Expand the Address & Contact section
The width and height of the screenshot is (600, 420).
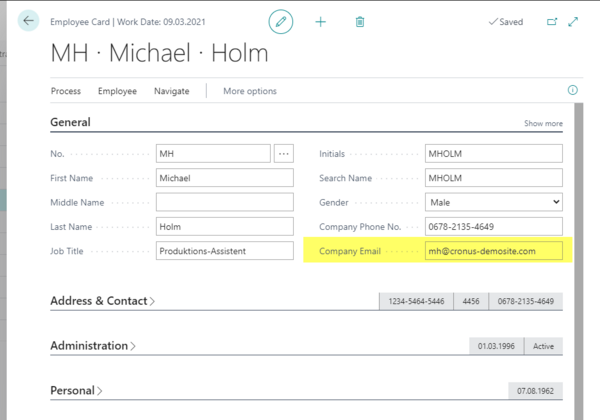pos(102,301)
